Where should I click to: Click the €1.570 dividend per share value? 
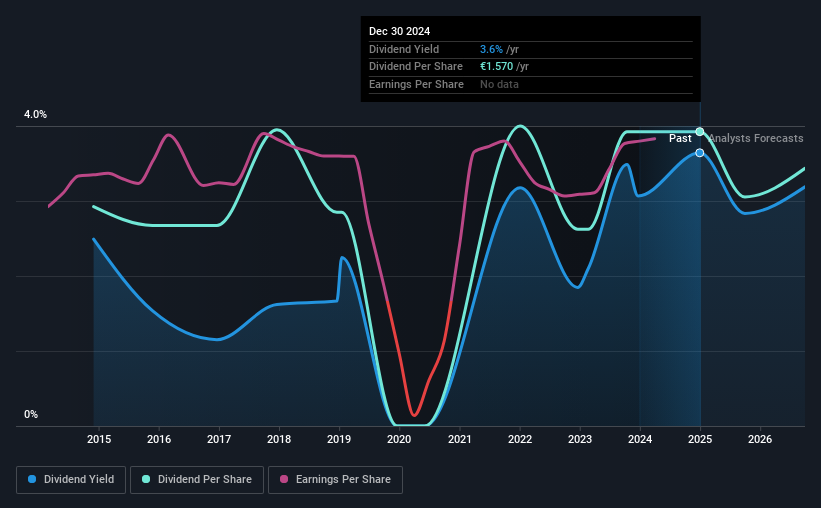click(496, 67)
